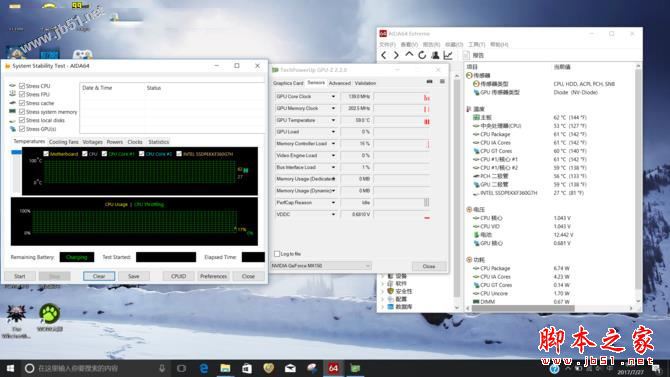Open GPU Load sensor dropdown

coord(333,132)
